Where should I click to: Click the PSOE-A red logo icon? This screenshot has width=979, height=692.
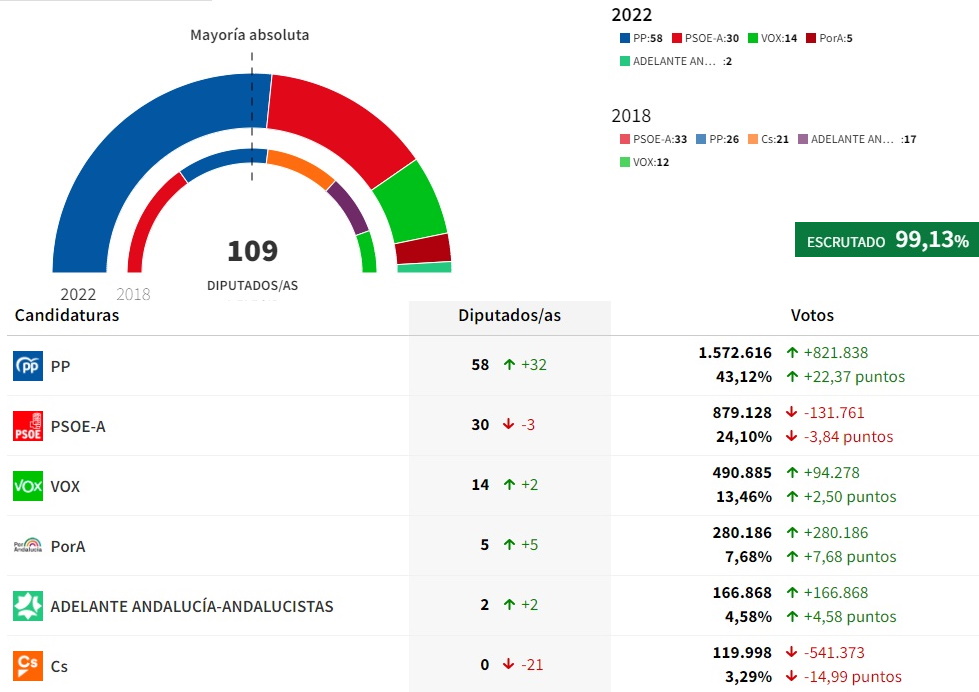coord(27,426)
